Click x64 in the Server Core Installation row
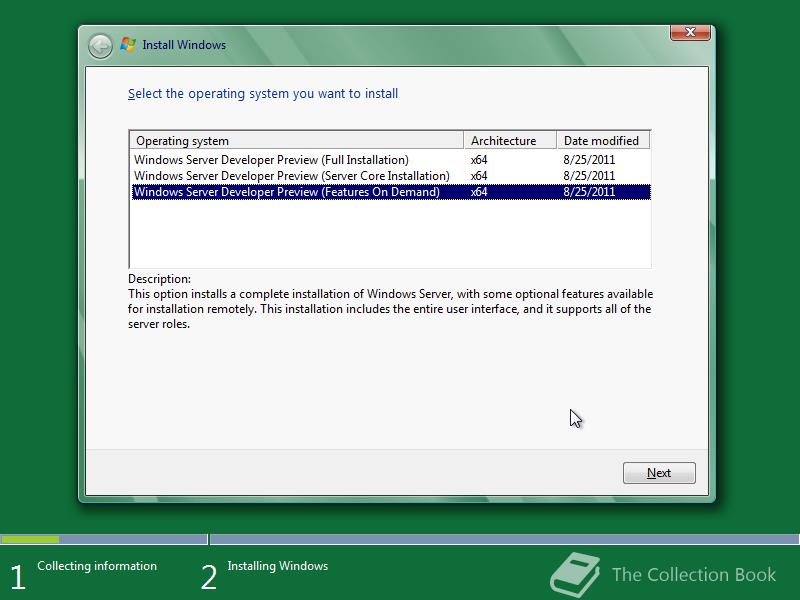Viewport: 800px width, 600px height. tap(479, 176)
